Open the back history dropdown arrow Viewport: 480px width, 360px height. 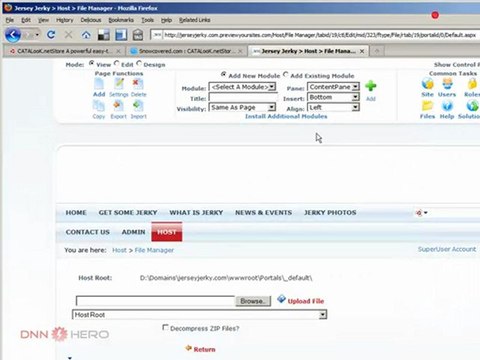[37, 35]
